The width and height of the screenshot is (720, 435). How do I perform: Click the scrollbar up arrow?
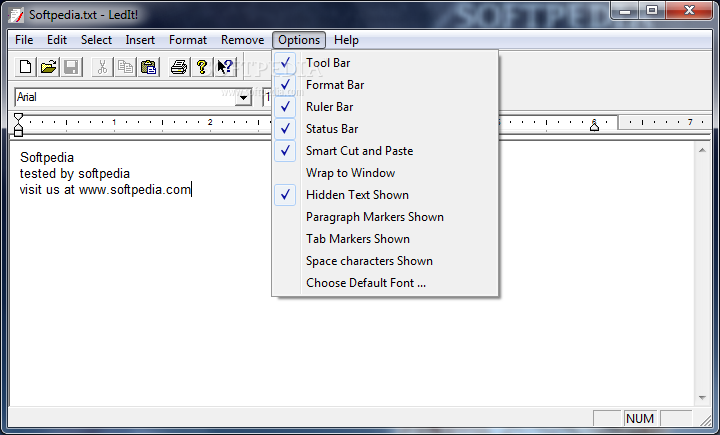pyautogui.click(x=702, y=150)
